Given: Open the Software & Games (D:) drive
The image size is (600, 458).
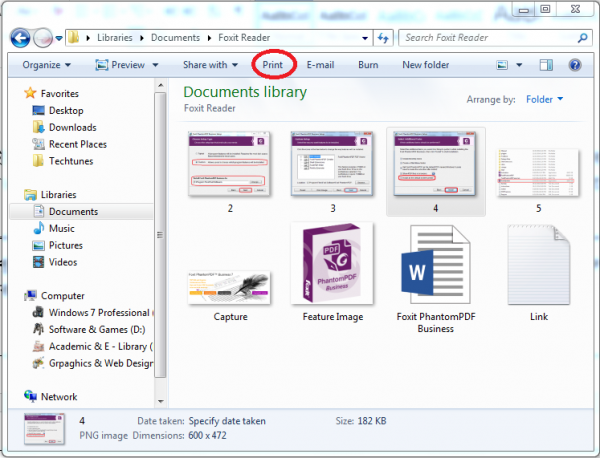Looking at the screenshot, I should 89,329.
